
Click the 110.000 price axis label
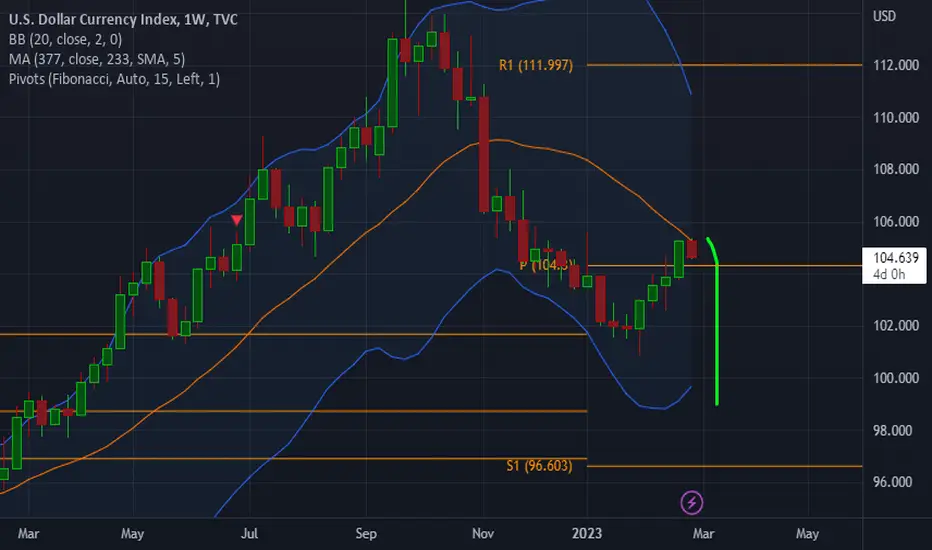click(896, 118)
